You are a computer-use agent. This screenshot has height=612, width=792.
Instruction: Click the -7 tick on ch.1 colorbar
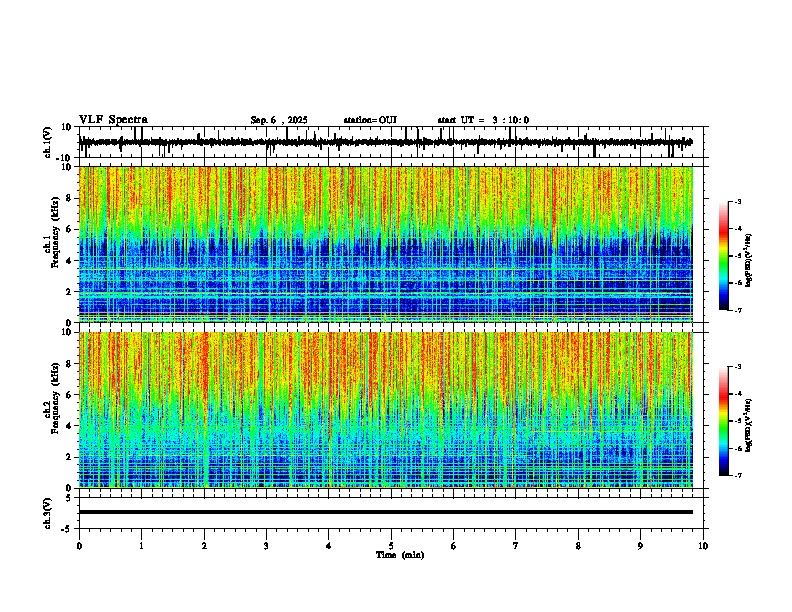737,310
